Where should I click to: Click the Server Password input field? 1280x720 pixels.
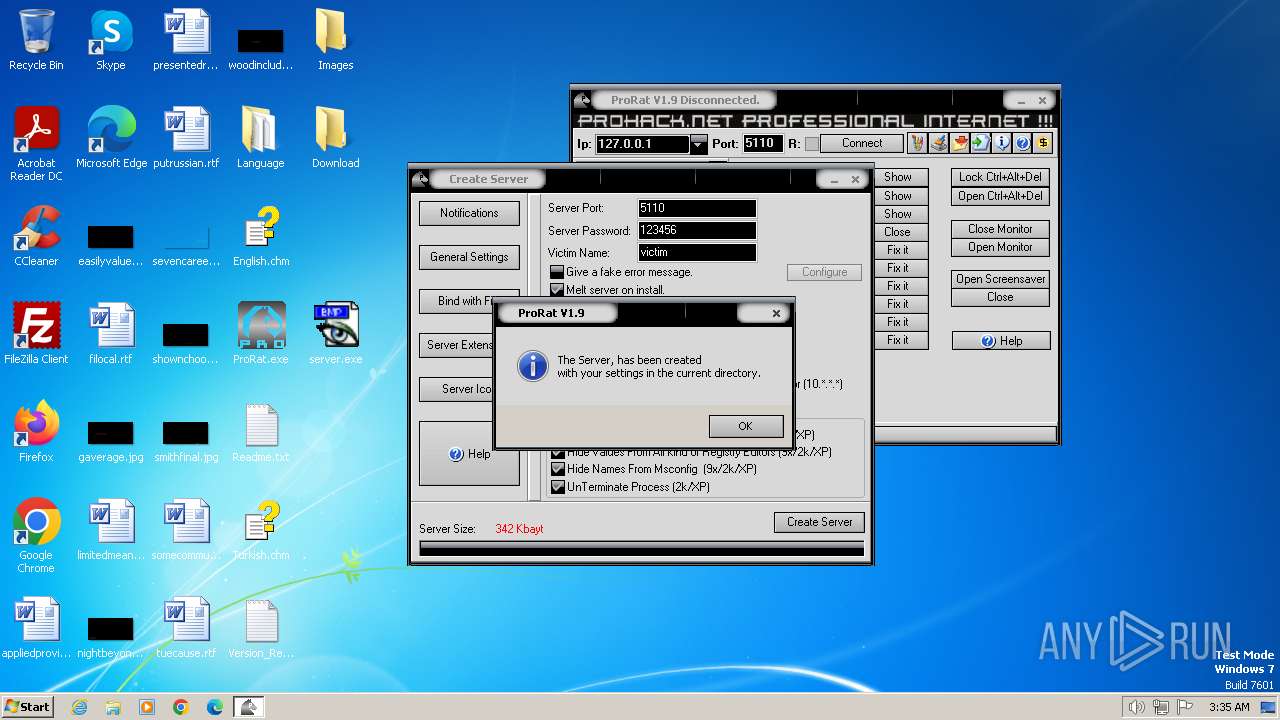697,230
